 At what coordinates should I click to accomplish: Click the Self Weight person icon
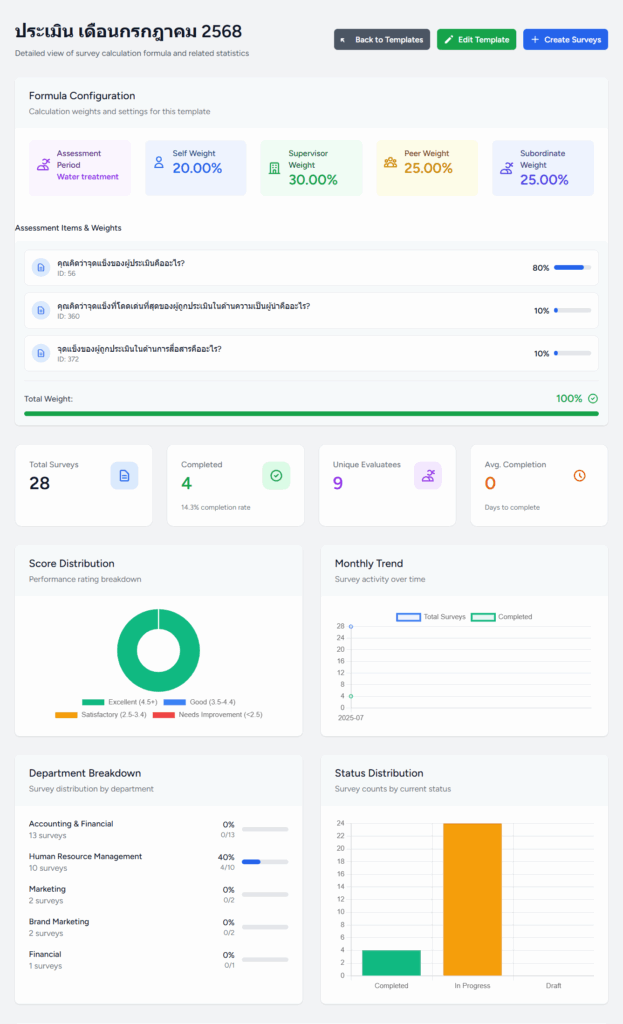point(159,161)
